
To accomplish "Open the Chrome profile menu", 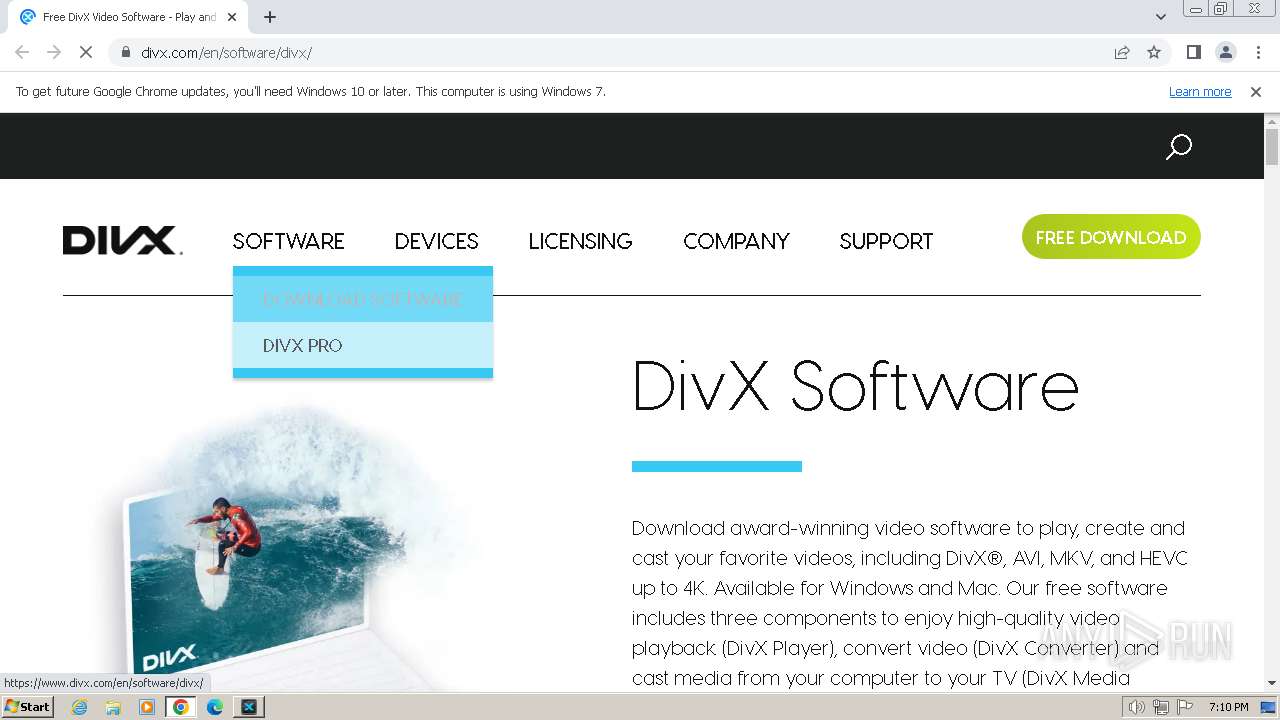I will (1225, 52).
